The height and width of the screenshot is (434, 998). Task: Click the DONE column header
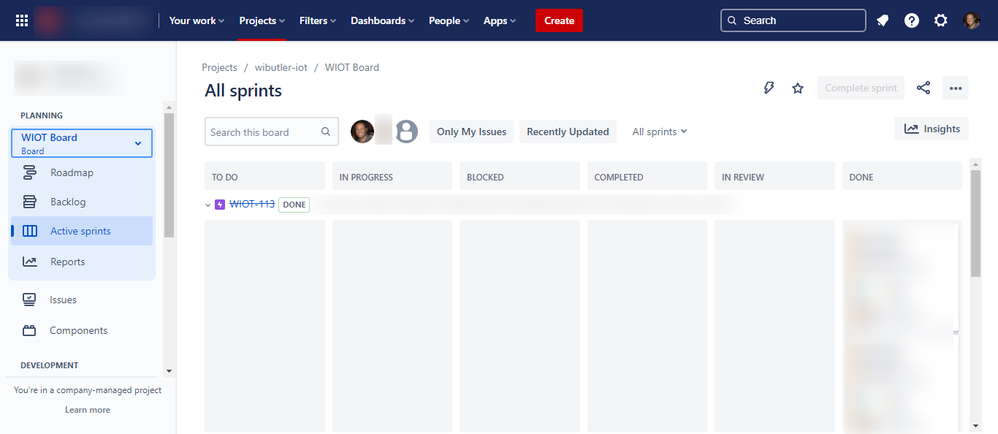tap(902, 177)
